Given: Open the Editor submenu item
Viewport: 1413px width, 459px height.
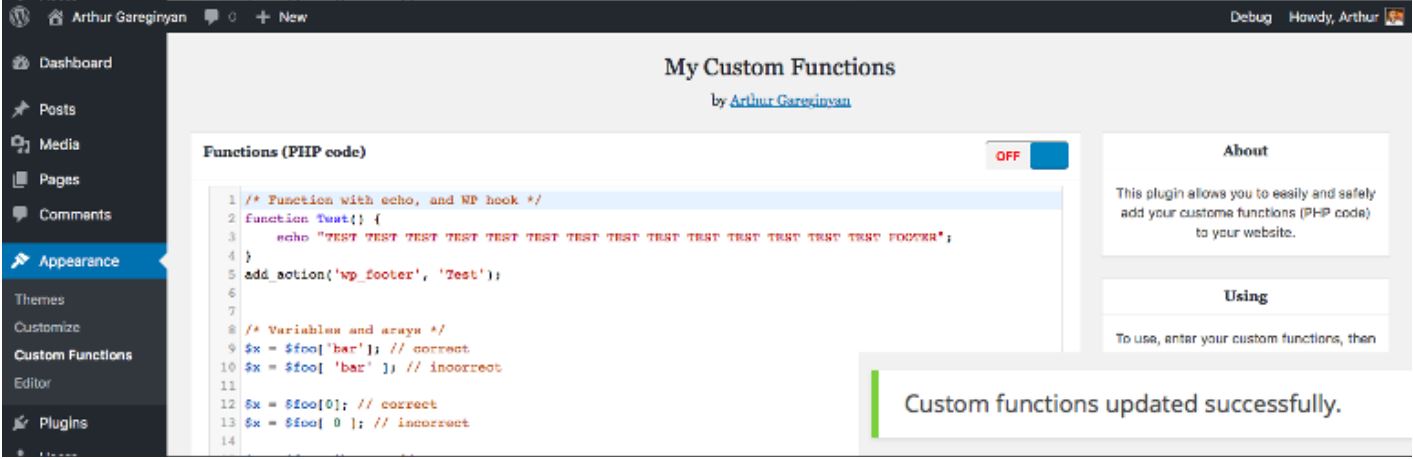Looking at the screenshot, I should click(x=32, y=383).
